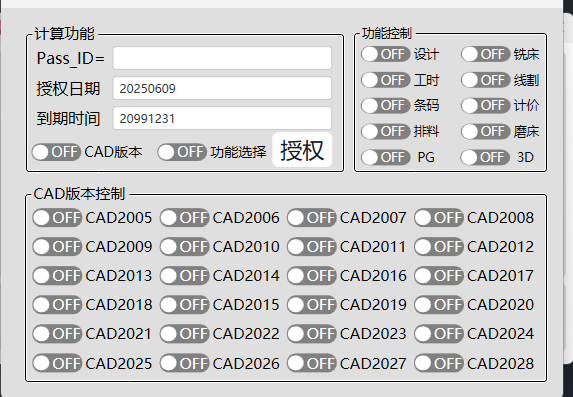
Task: Activate the CAD2019 switch
Action: (311, 305)
